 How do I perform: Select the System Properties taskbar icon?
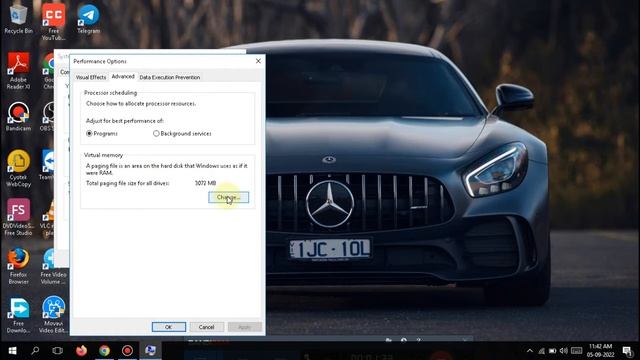(x=151, y=351)
